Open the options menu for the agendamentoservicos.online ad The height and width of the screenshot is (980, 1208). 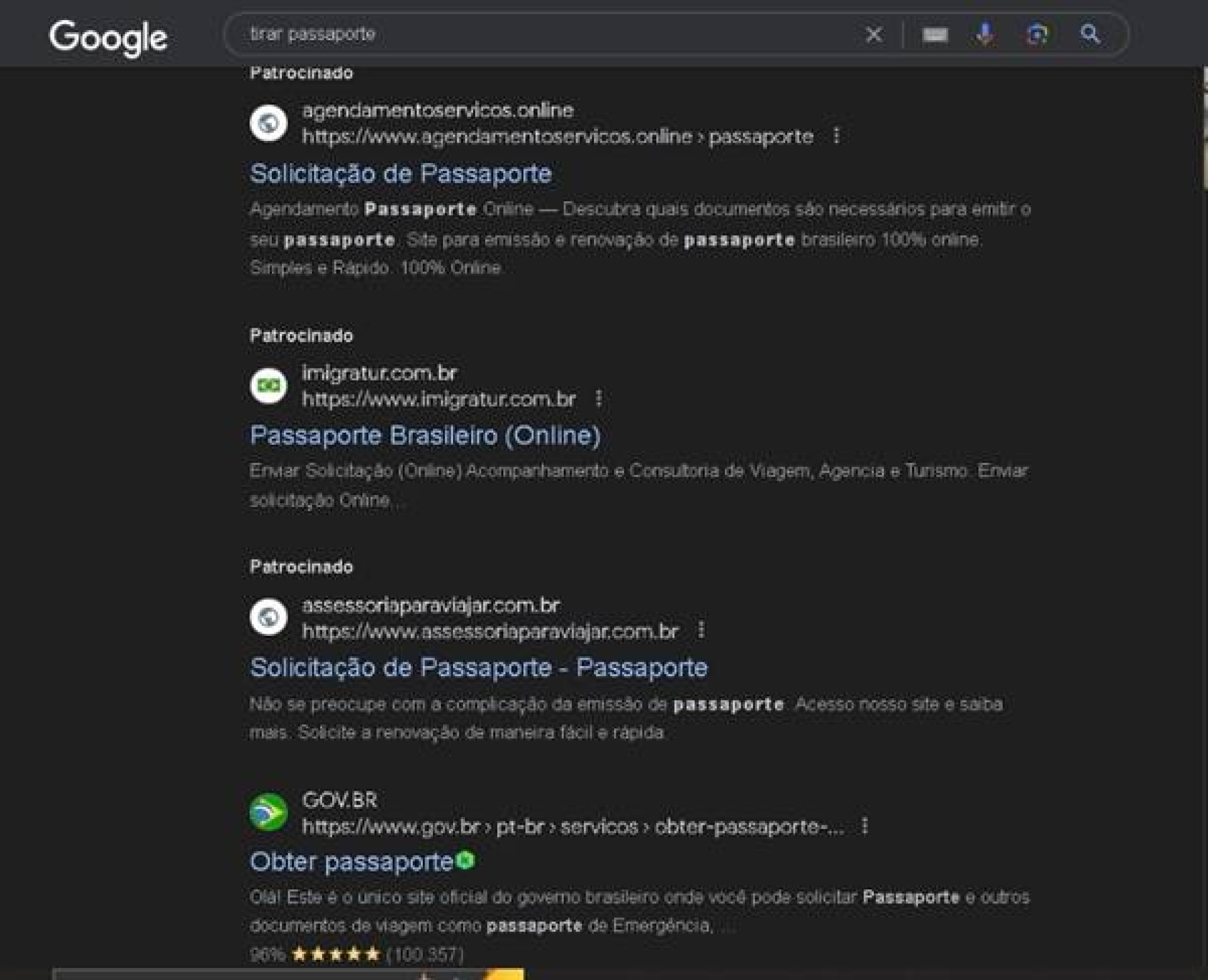(836, 136)
